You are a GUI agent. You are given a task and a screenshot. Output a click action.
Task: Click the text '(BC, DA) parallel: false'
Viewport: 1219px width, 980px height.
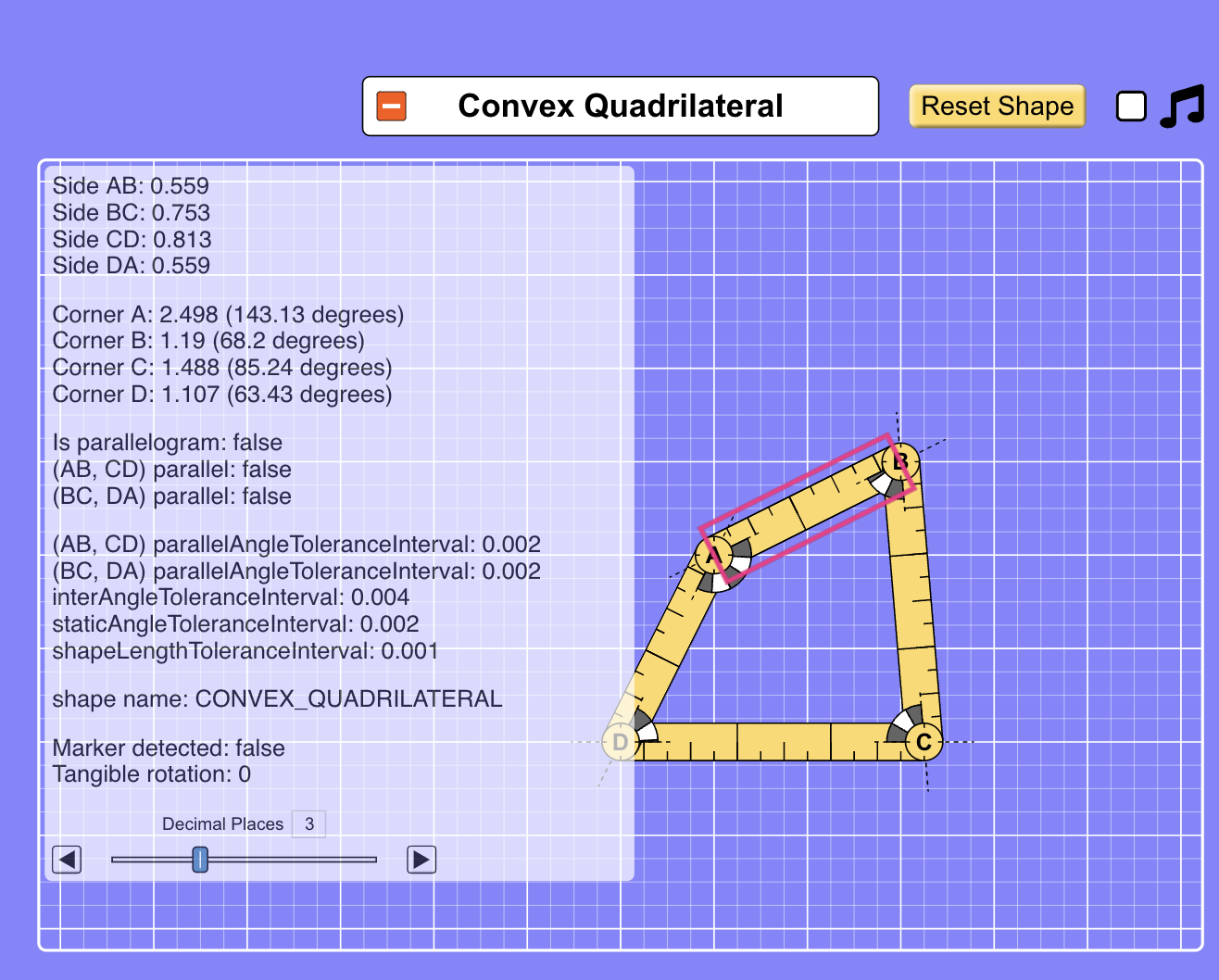(172, 496)
